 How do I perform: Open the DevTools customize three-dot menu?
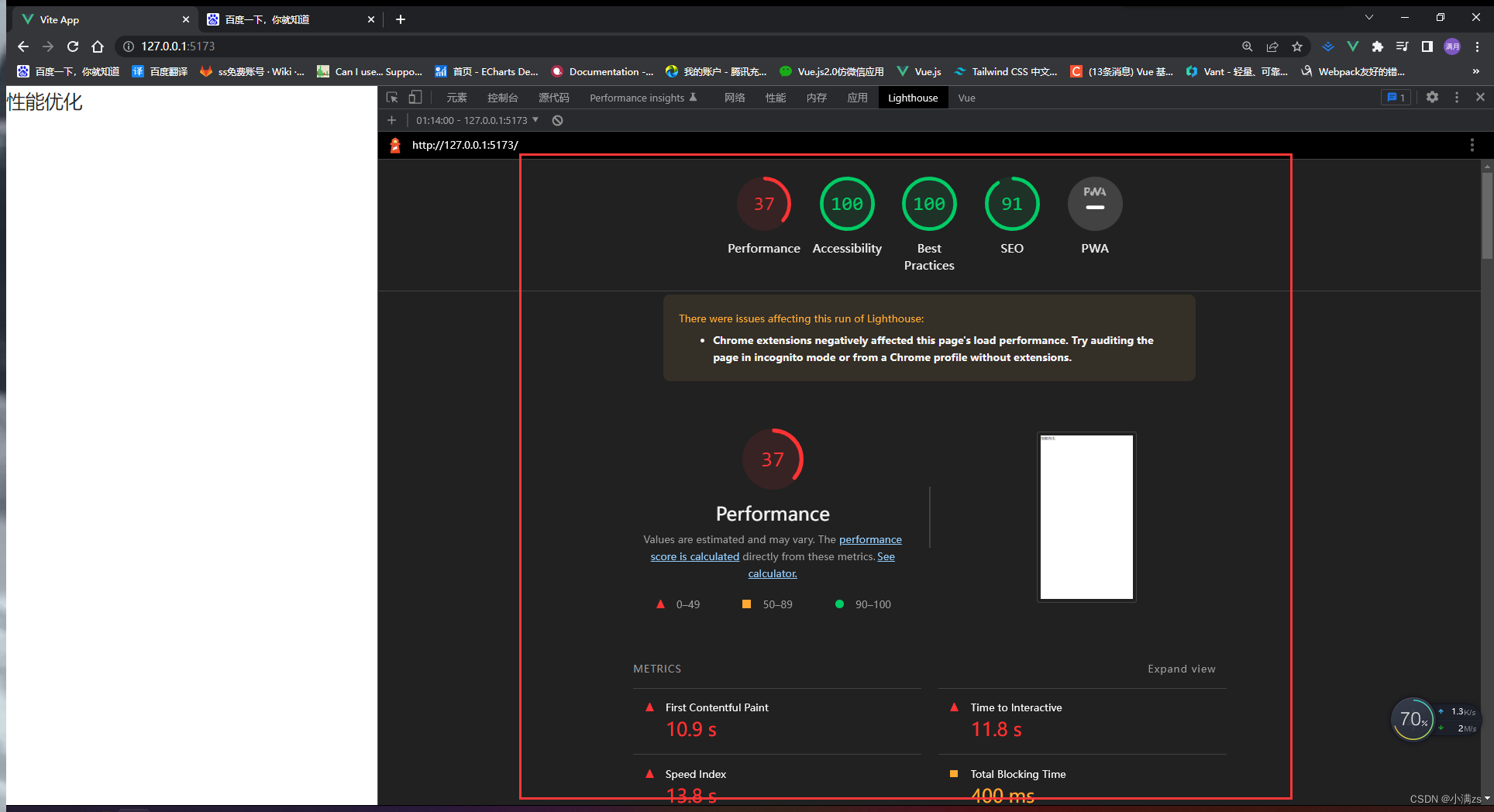pos(1457,98)
